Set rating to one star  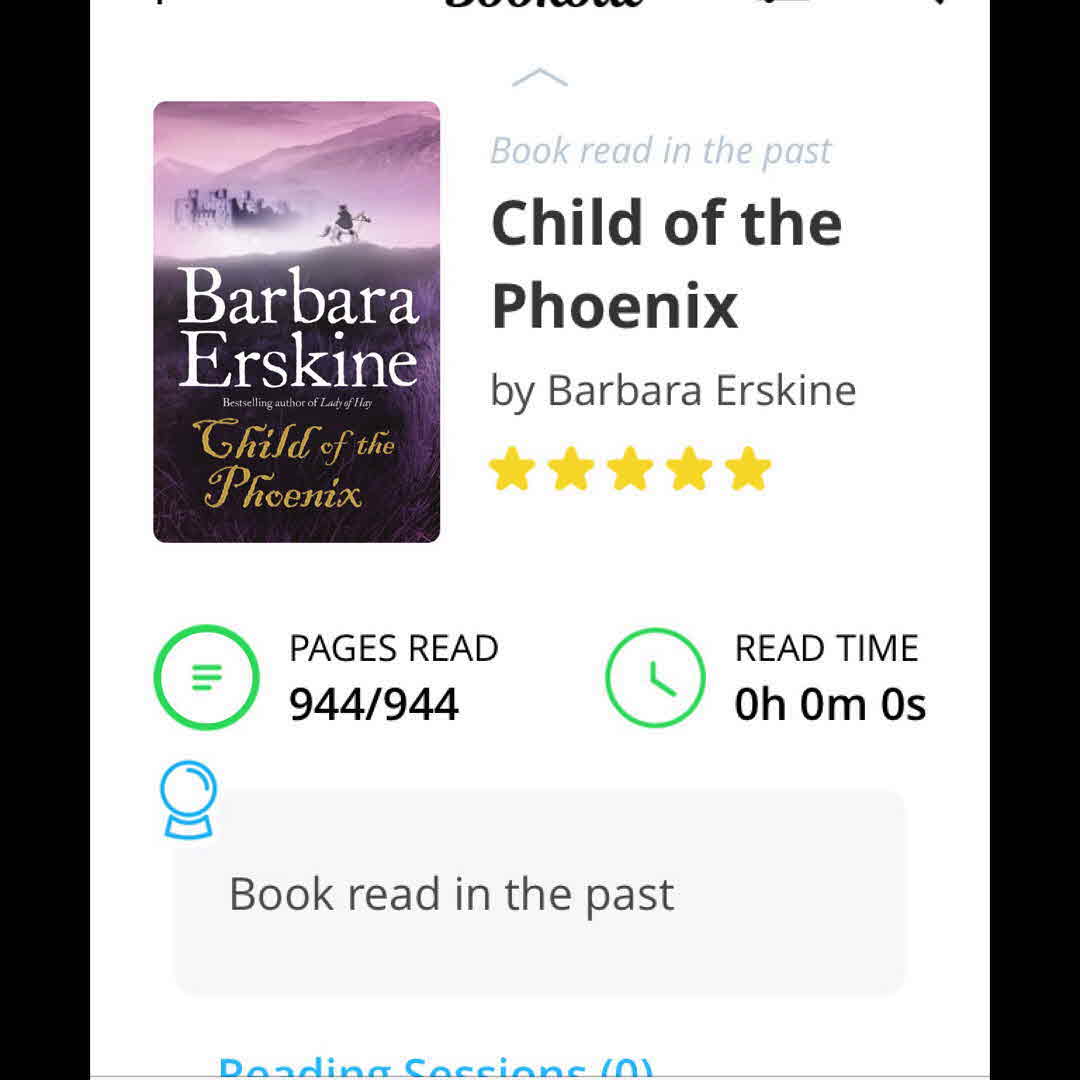pyautogui.click(x=512, y=470)
